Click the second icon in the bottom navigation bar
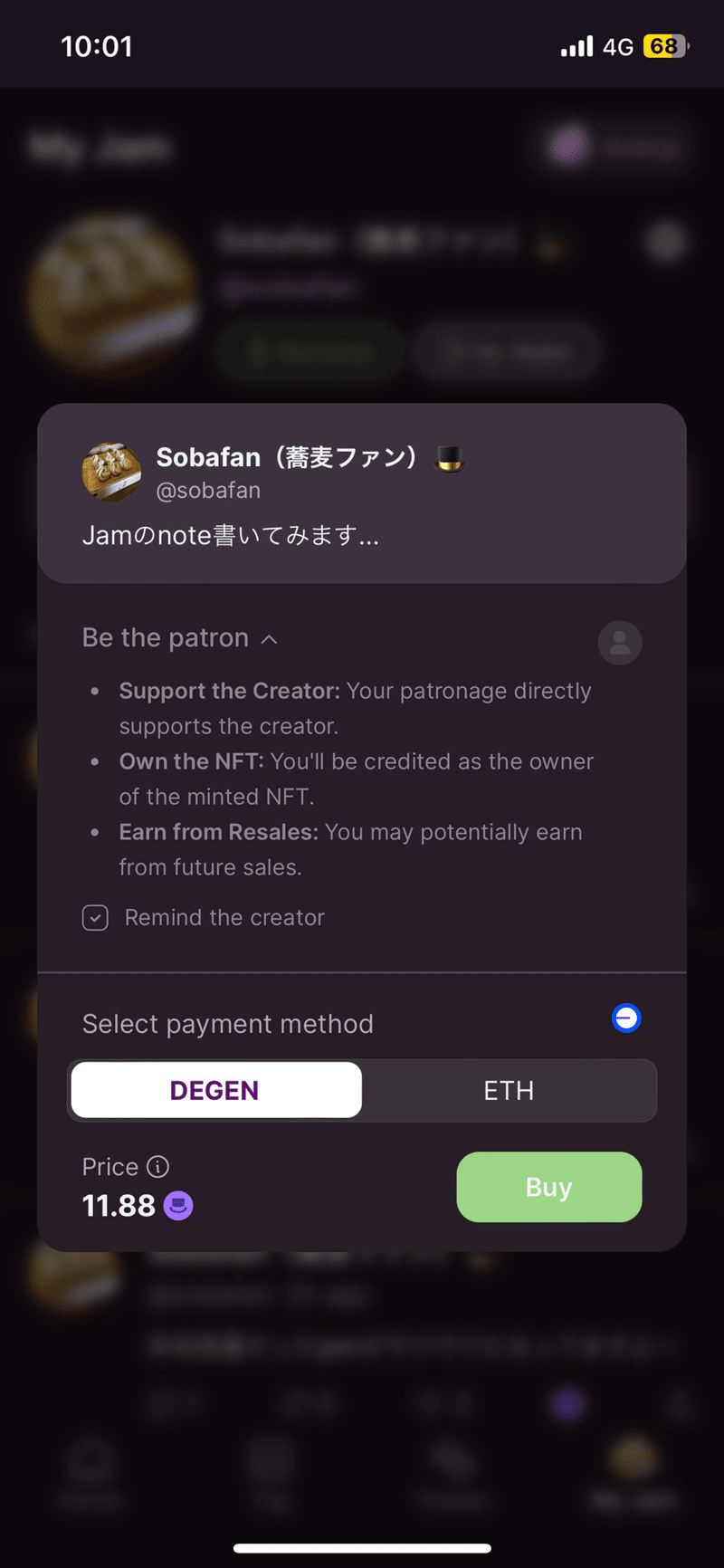 click(271, 1461)
